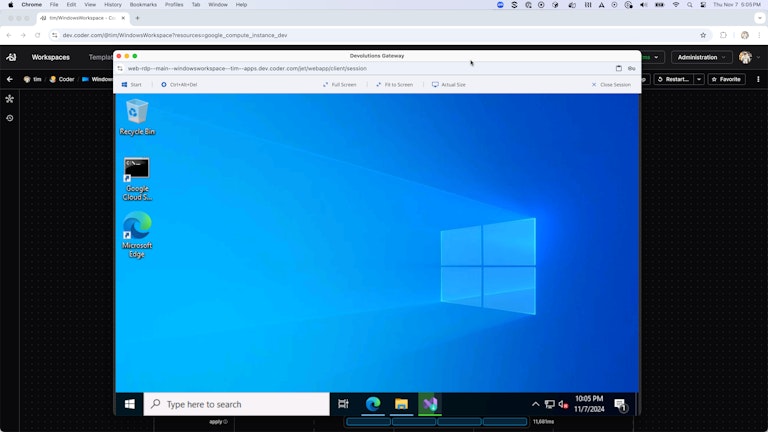Set session to Actual Size

[449, 85]
